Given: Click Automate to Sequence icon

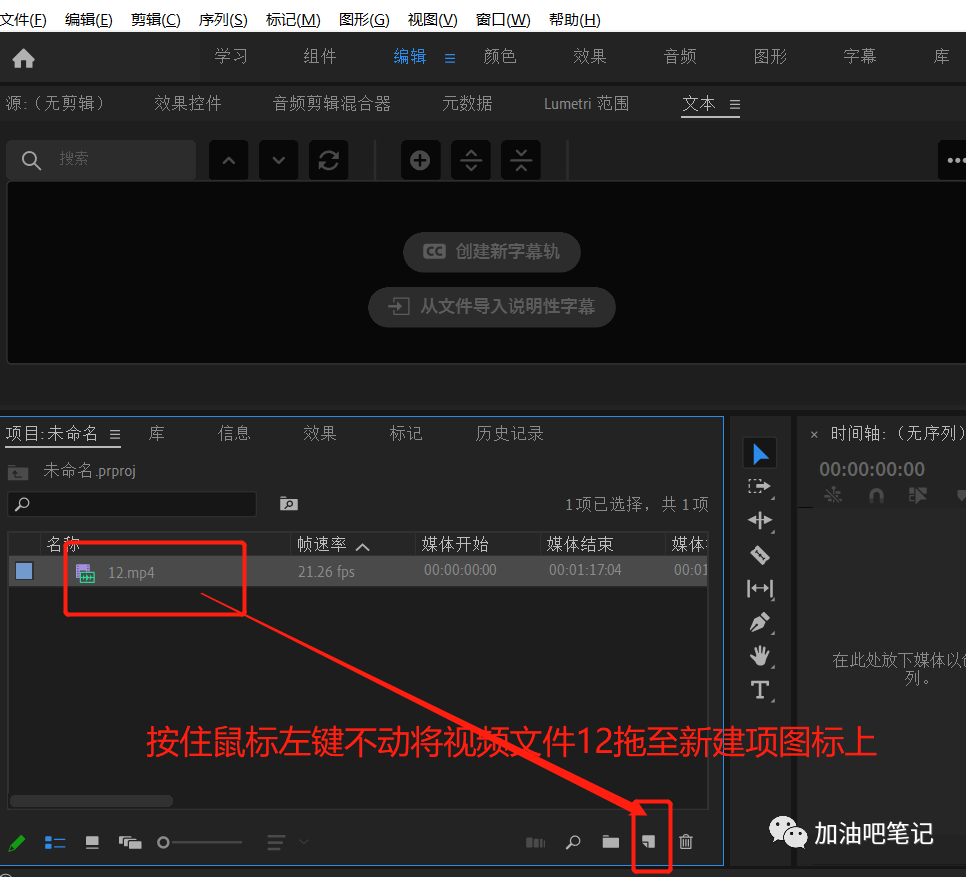Looking at the screenshot, I should click(x=535, y=842).
